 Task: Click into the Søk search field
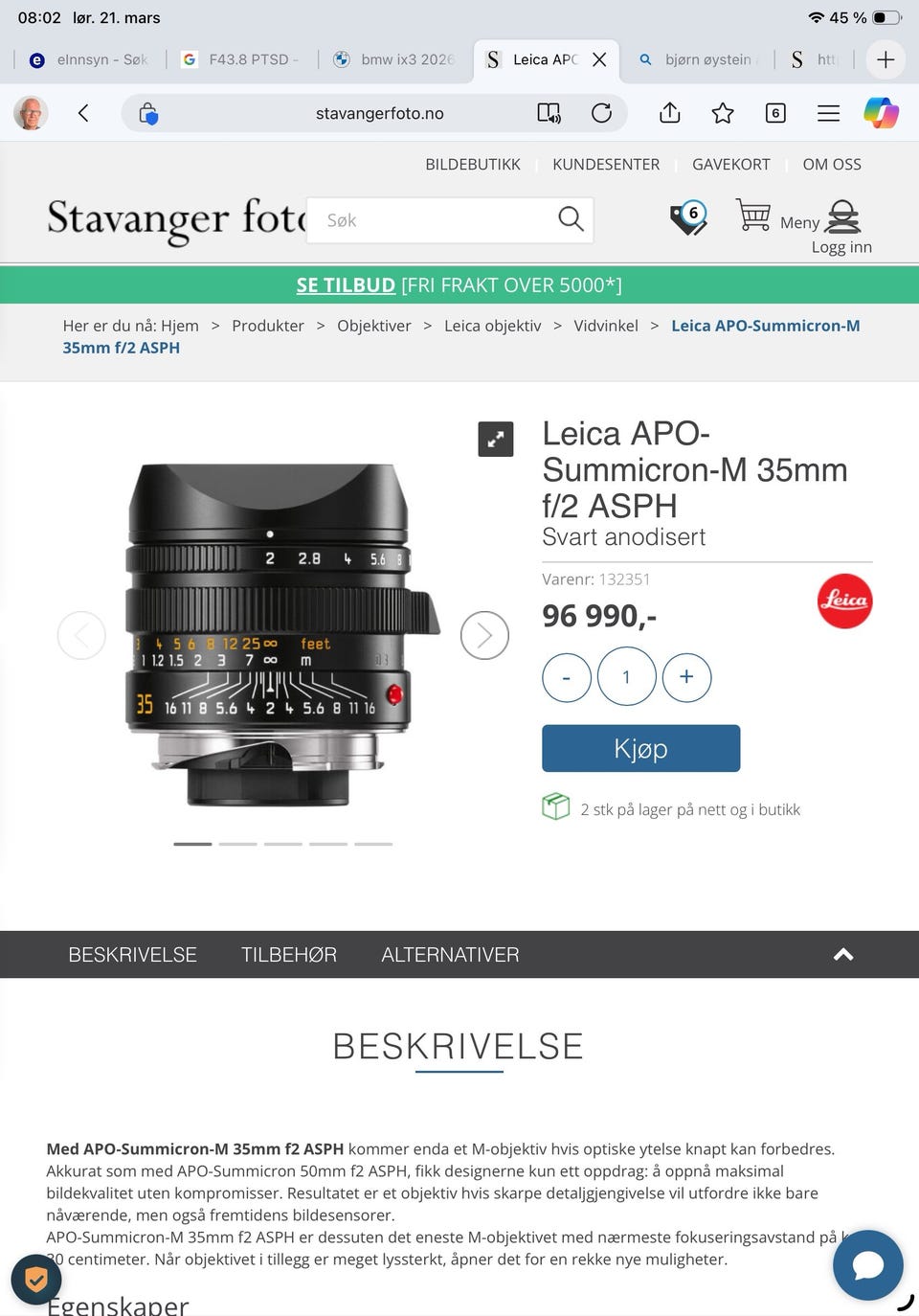(x=450, y=220)
